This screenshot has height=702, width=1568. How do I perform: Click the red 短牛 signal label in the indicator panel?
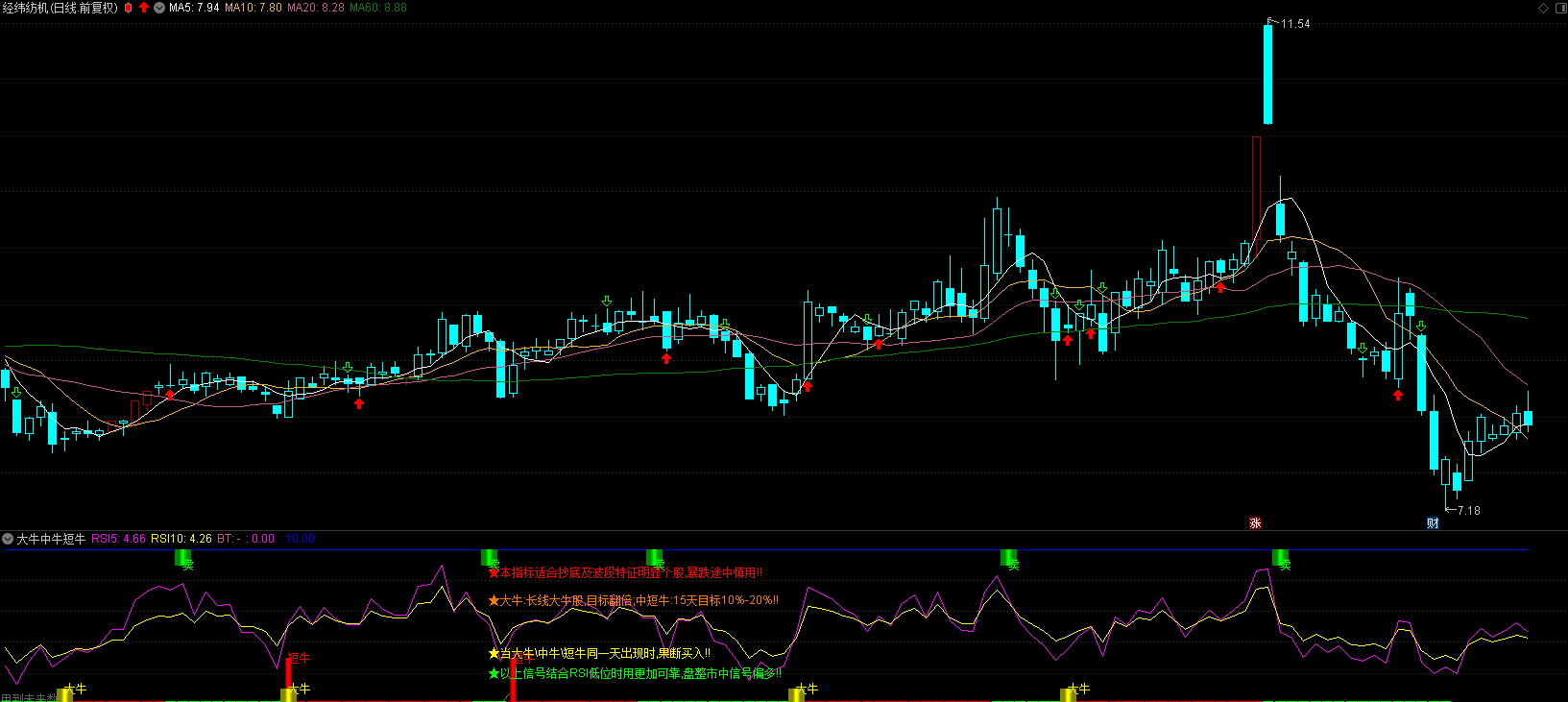coord(300,658)
